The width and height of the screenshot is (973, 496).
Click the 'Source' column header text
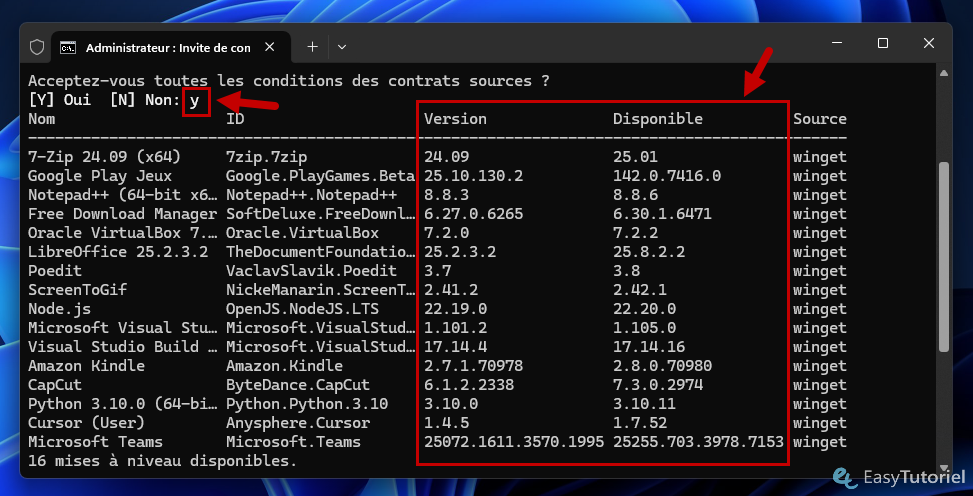[820, 119]
